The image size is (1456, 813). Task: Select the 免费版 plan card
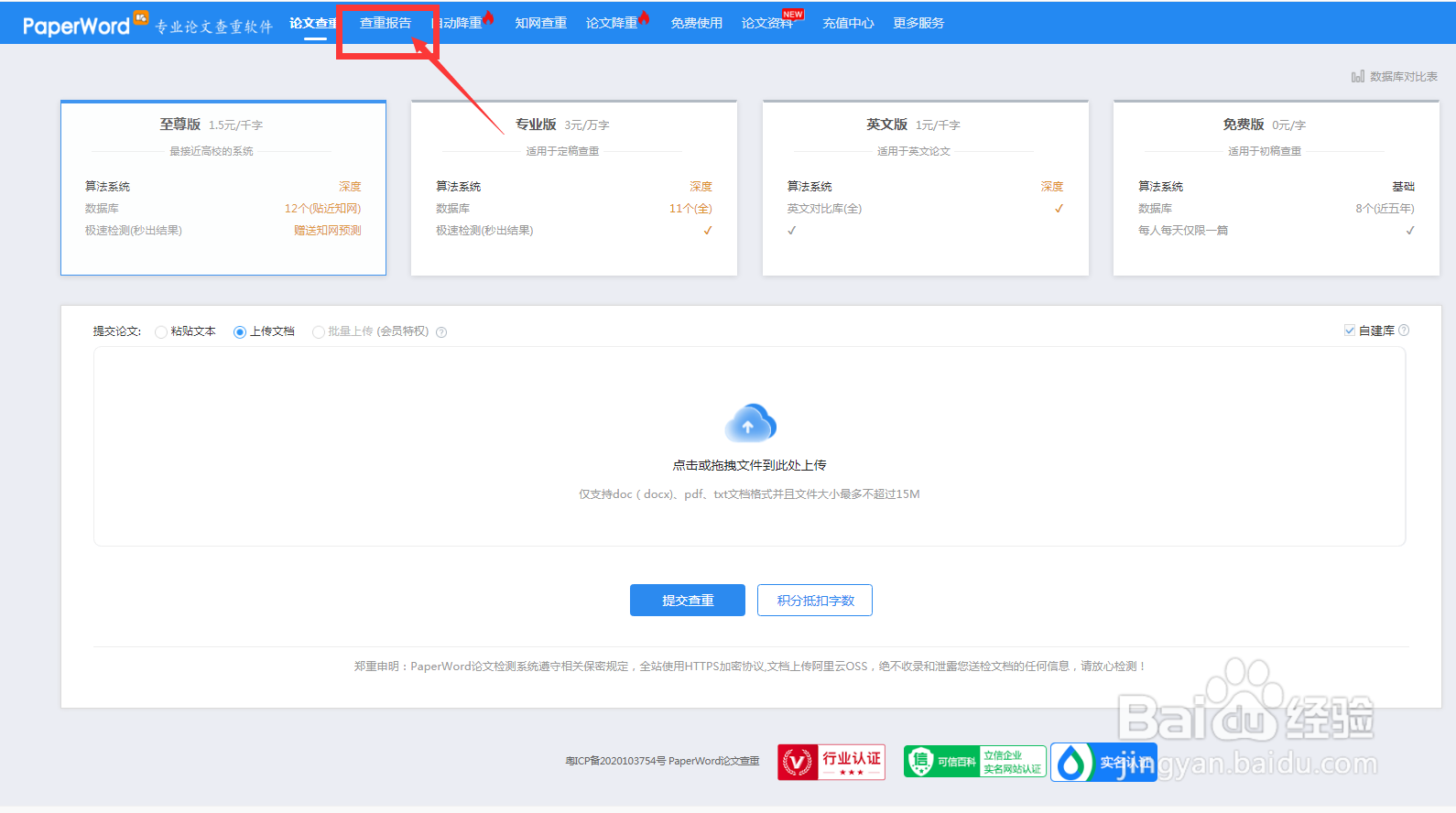coord(1277,188)
